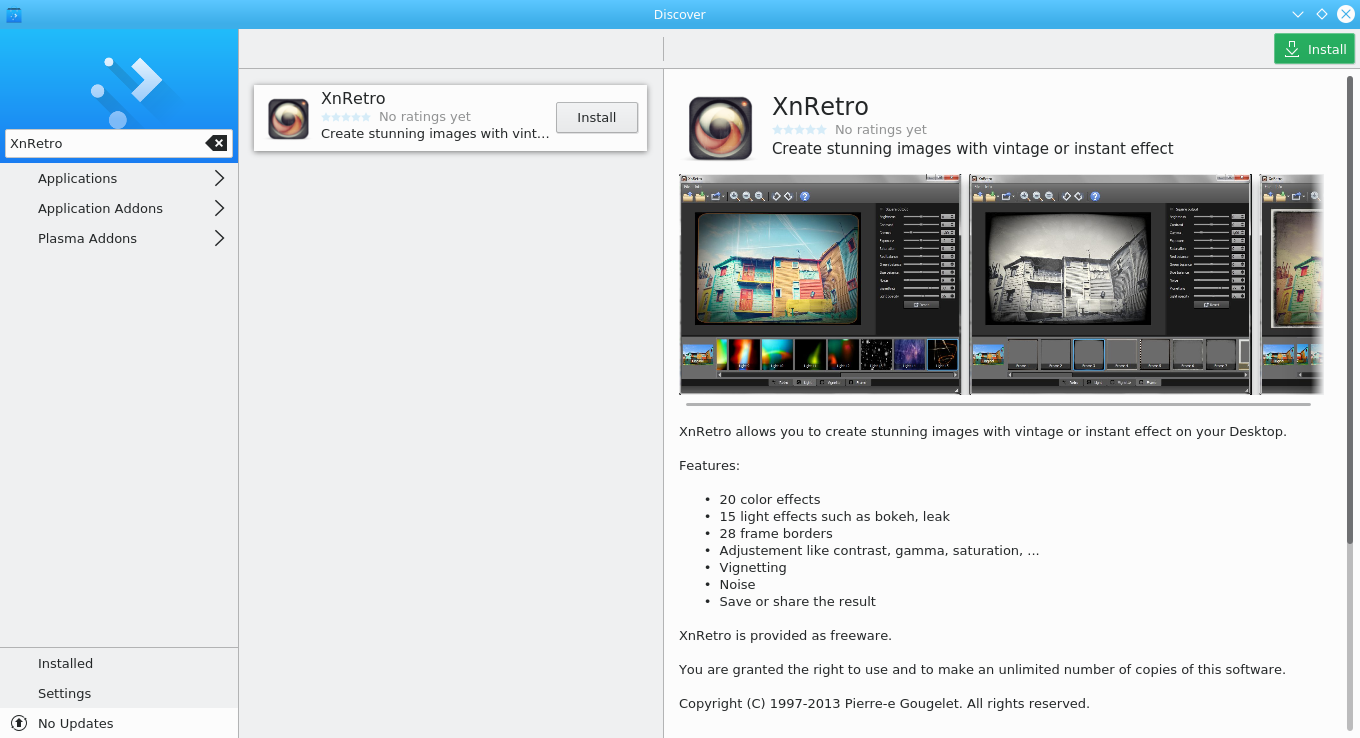Expand the Applications category chevron
This screenshot has height=738, width=1360.
coord(219,178)
